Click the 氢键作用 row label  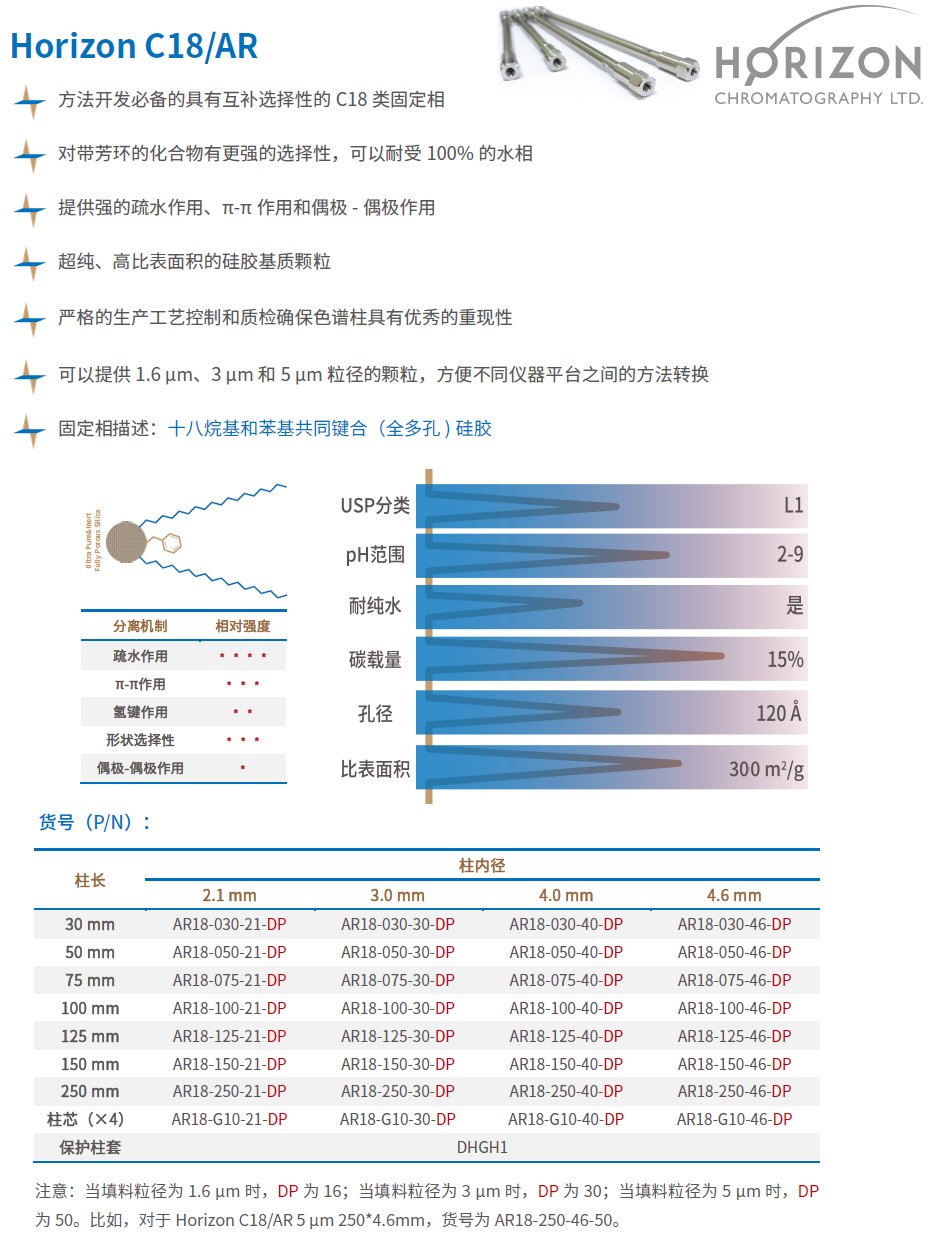[140, 712]
